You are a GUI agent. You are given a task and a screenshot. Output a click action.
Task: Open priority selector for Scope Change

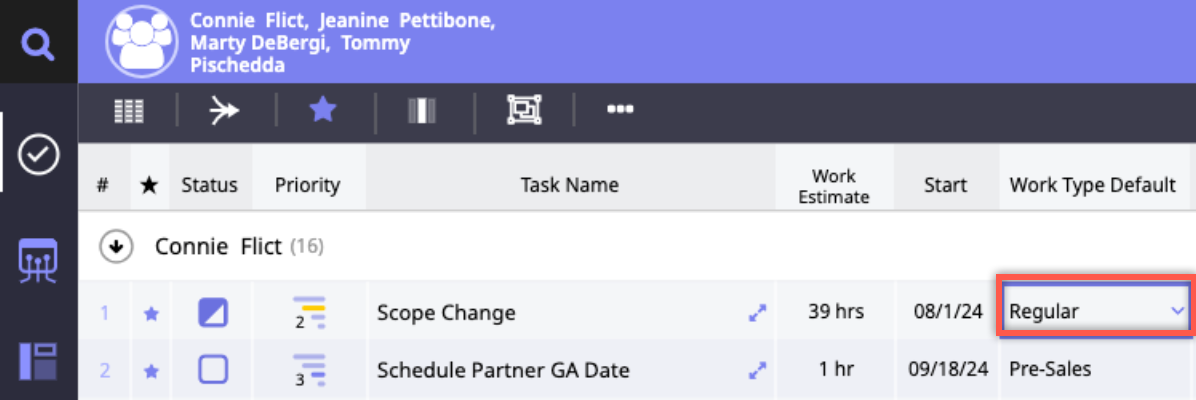pyautogui.click(x=309, y=313)
